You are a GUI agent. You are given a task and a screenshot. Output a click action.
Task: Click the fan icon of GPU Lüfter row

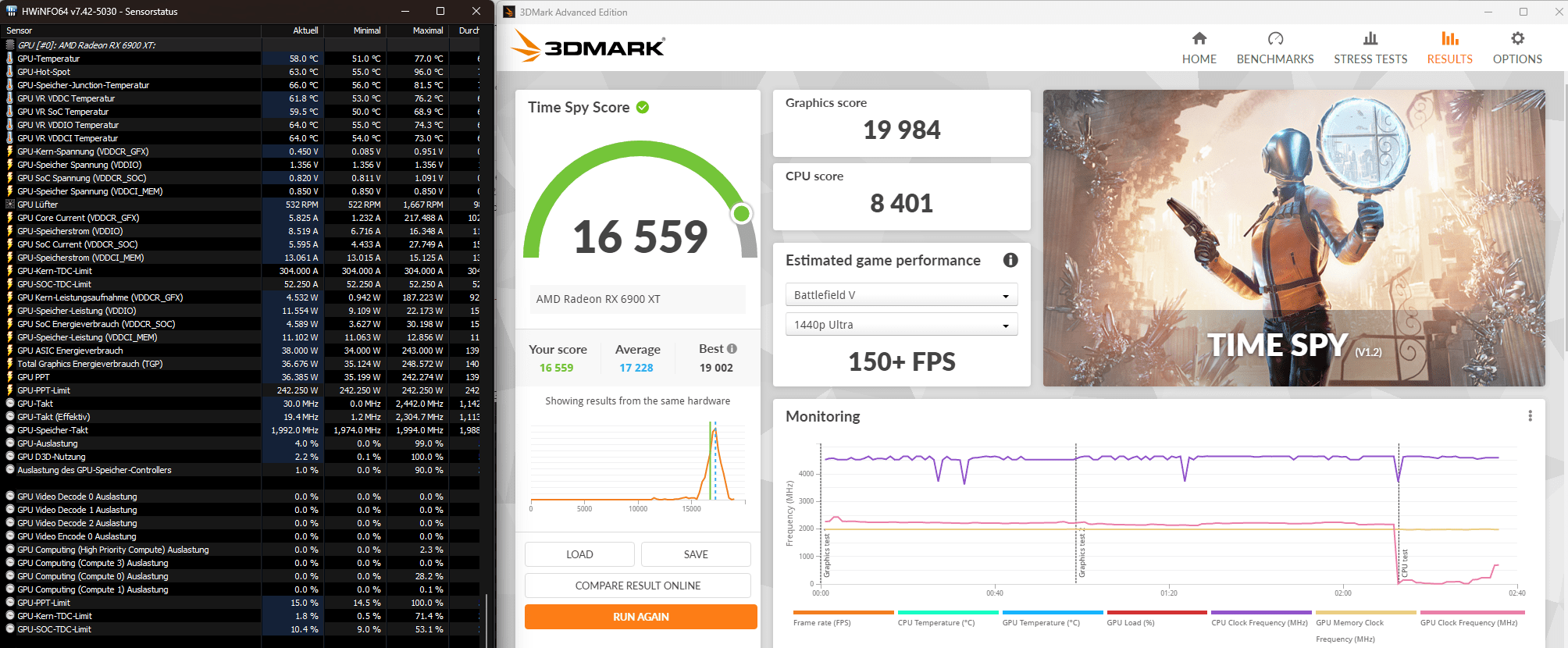10,205
